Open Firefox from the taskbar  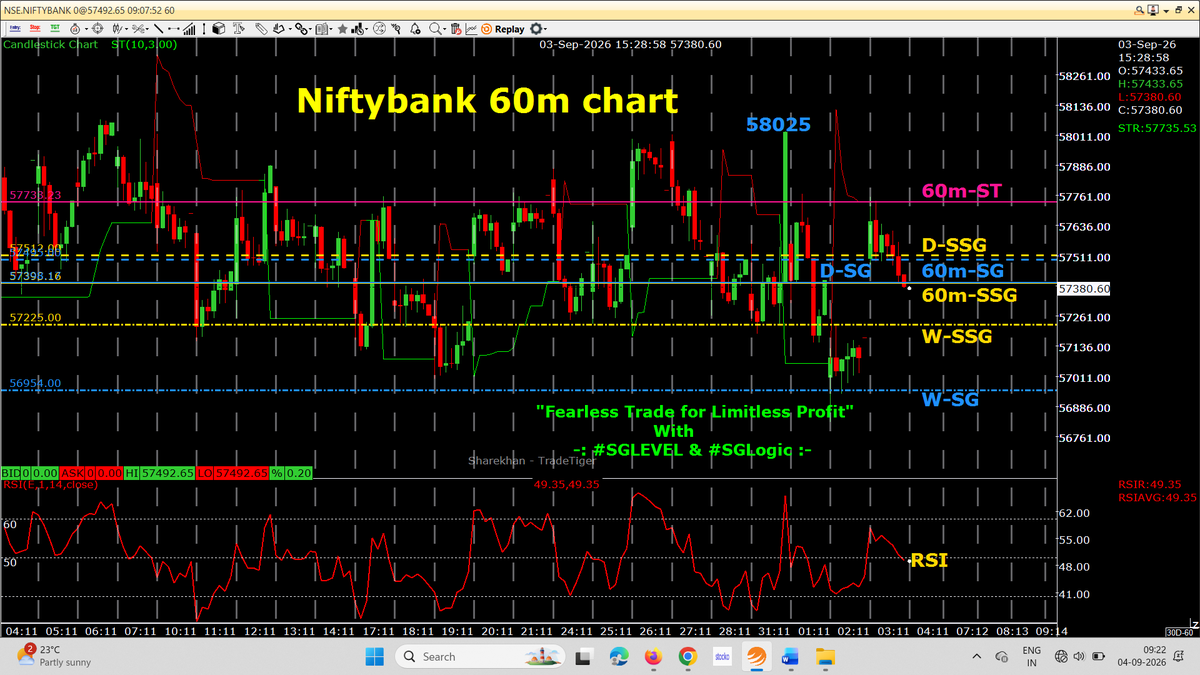tap(653, 656)
